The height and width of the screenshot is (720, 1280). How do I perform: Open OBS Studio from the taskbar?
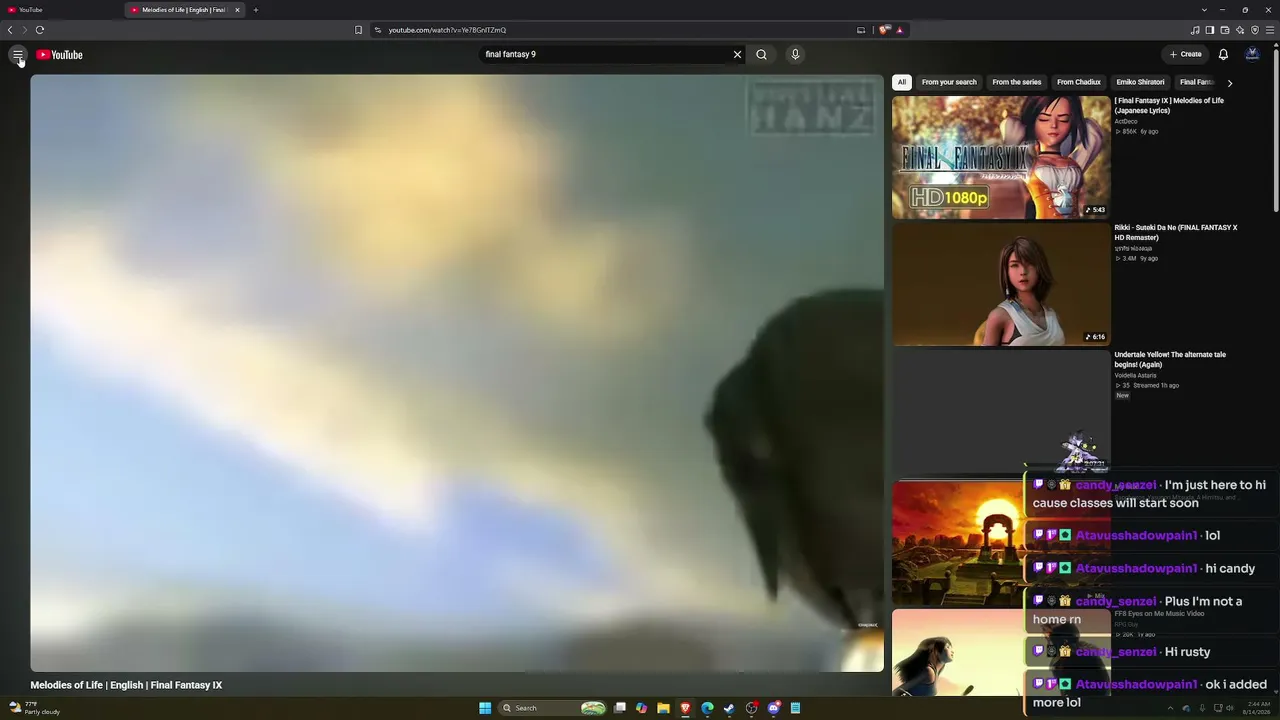751,708
